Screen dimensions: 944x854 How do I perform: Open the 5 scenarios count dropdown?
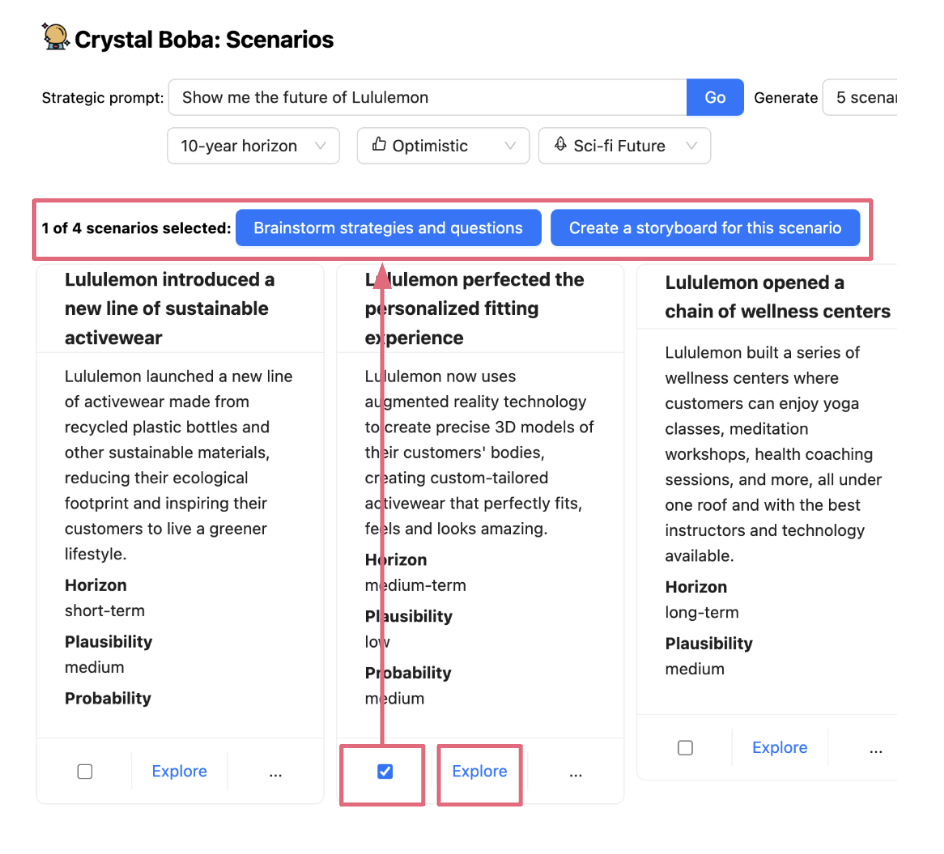pyautogui.click(x=862, y=98)
